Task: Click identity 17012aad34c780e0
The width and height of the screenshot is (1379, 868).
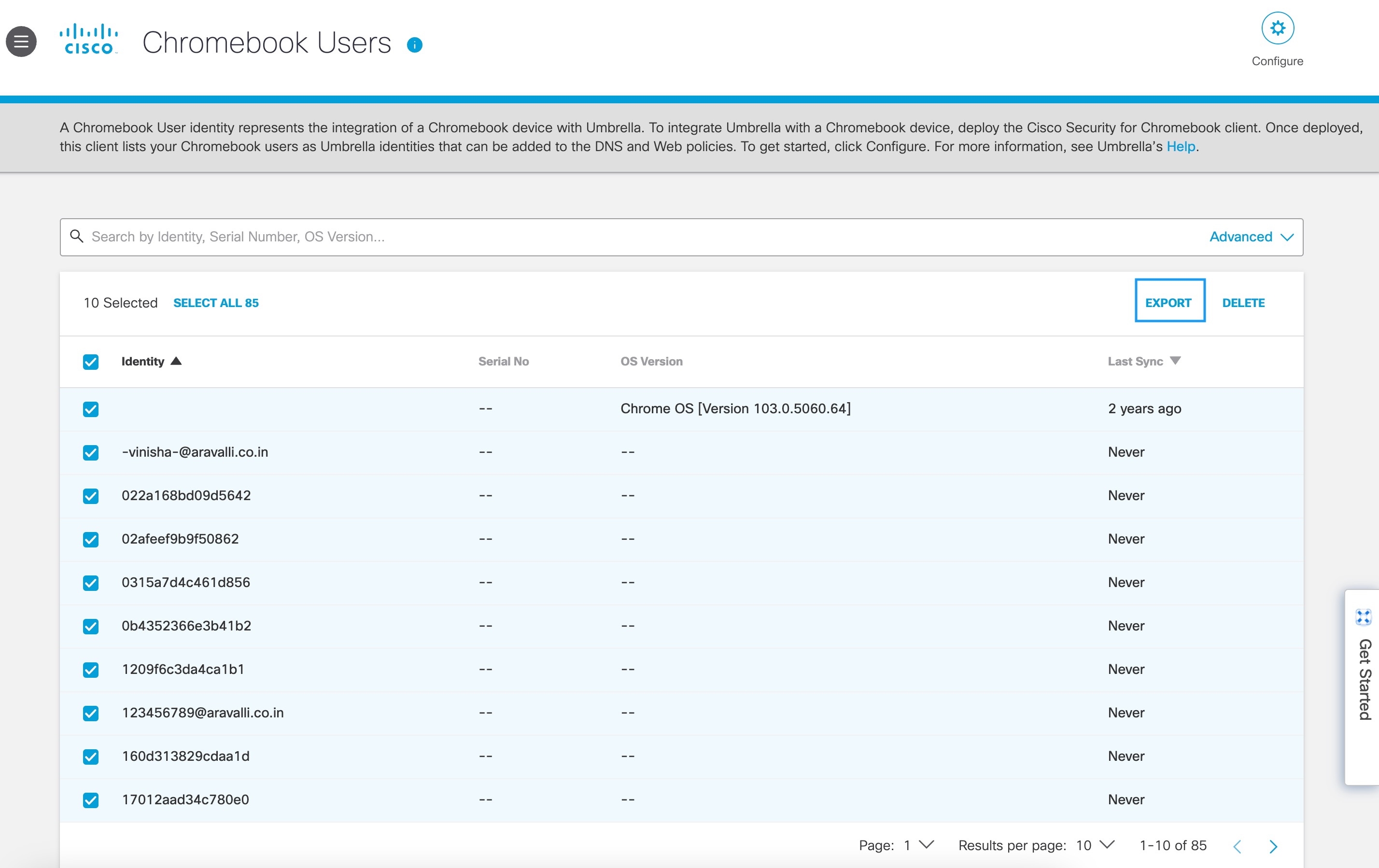Action: coord(185,800)
